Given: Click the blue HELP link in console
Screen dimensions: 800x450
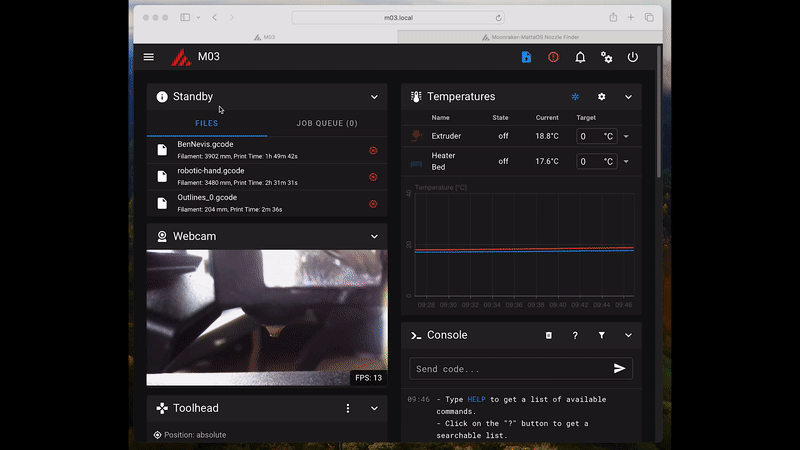Looking at the screenshot, I should pos(476,400).
